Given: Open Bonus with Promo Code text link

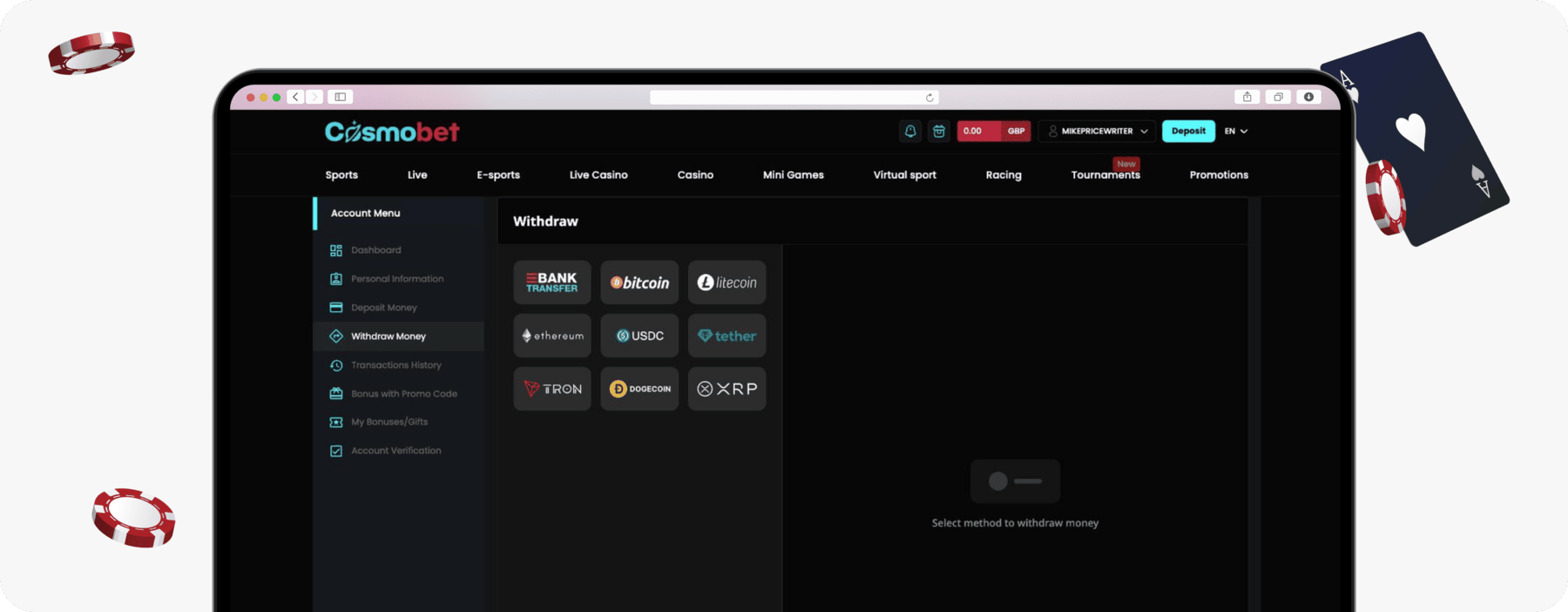Looking at the screenshot, I should pyautogui.click(x=404, y=394).
